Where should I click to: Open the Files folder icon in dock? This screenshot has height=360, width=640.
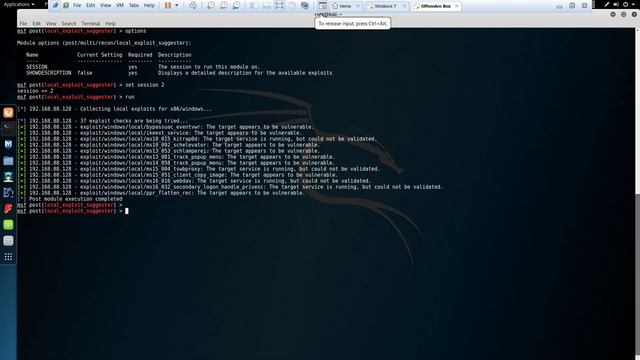8,161
